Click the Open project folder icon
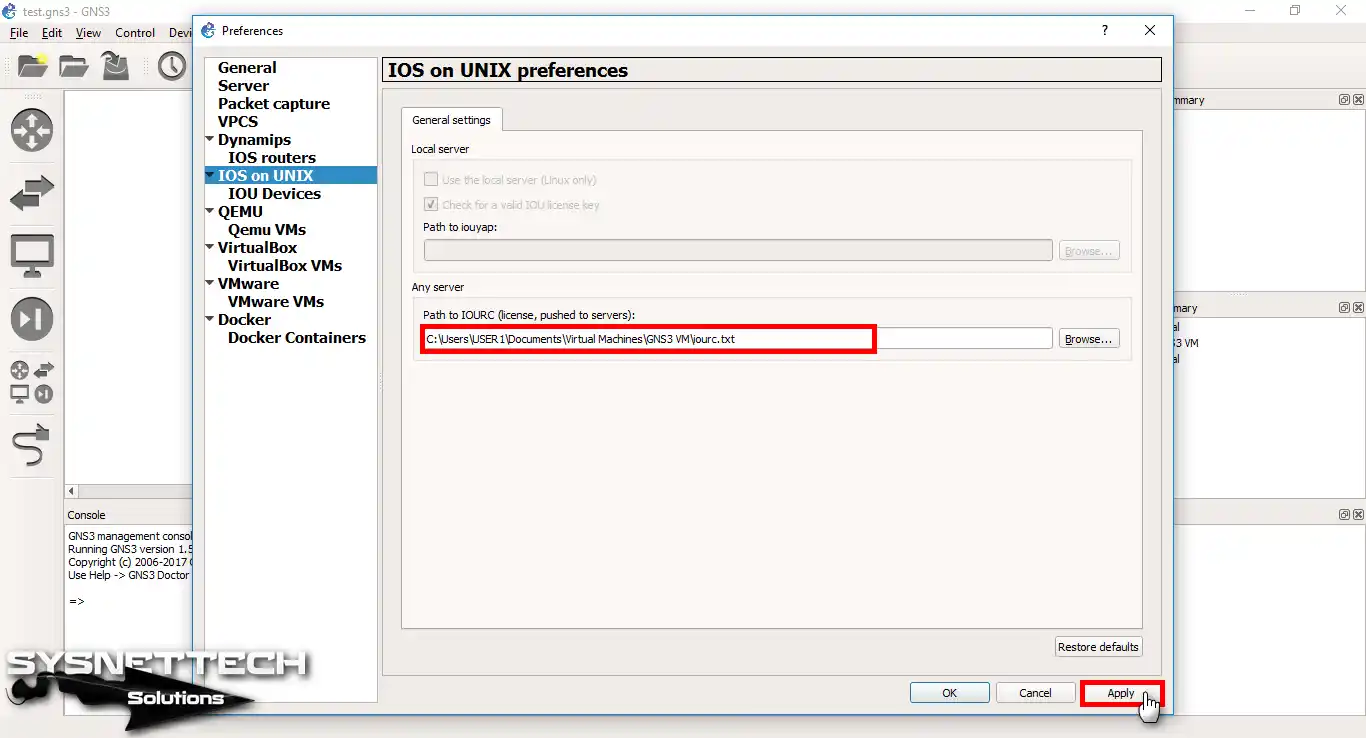 [74, 66]
